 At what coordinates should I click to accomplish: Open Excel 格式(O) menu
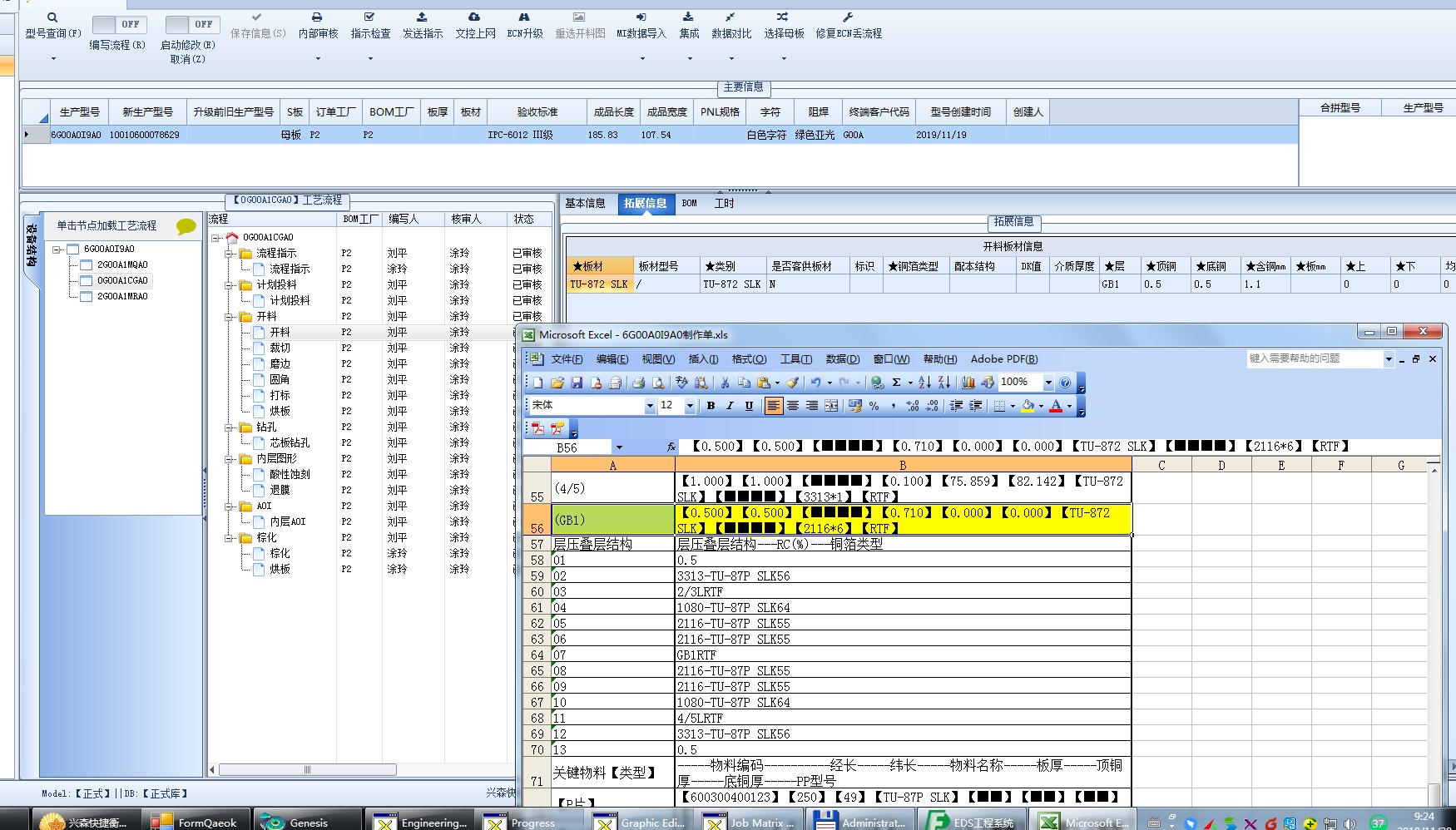749,359
